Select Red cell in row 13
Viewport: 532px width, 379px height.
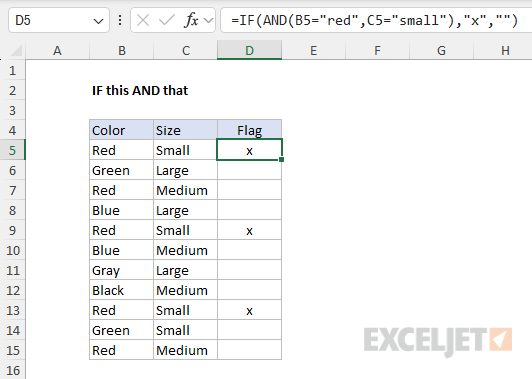[x=121, y=310]
